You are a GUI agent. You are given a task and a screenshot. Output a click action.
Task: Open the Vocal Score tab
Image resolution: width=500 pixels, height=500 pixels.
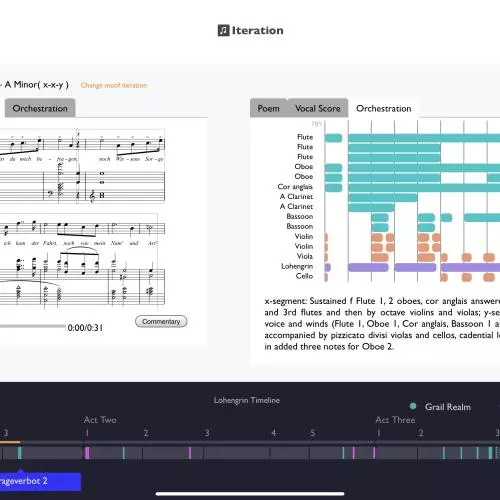[318, 108]
